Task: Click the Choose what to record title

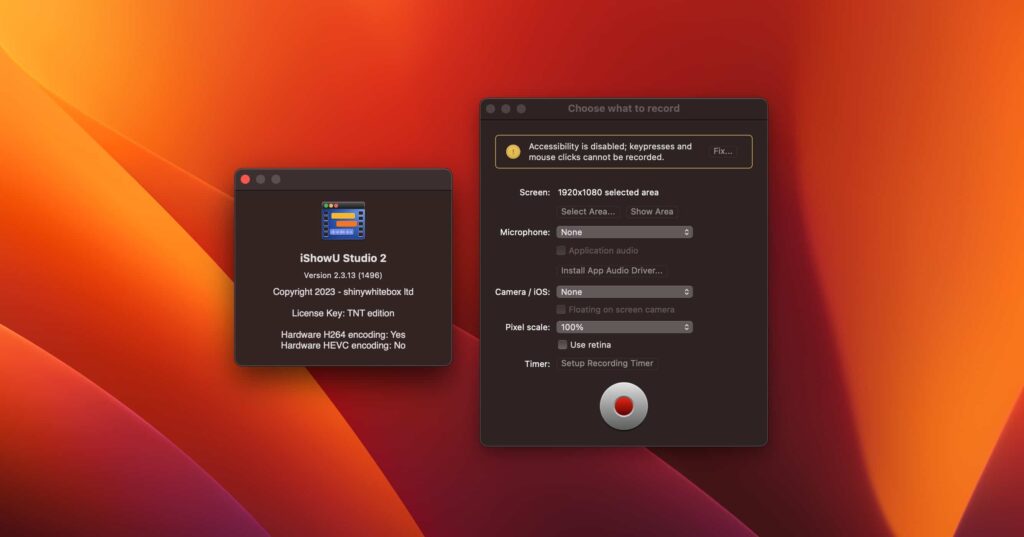Action: point(624,108)
